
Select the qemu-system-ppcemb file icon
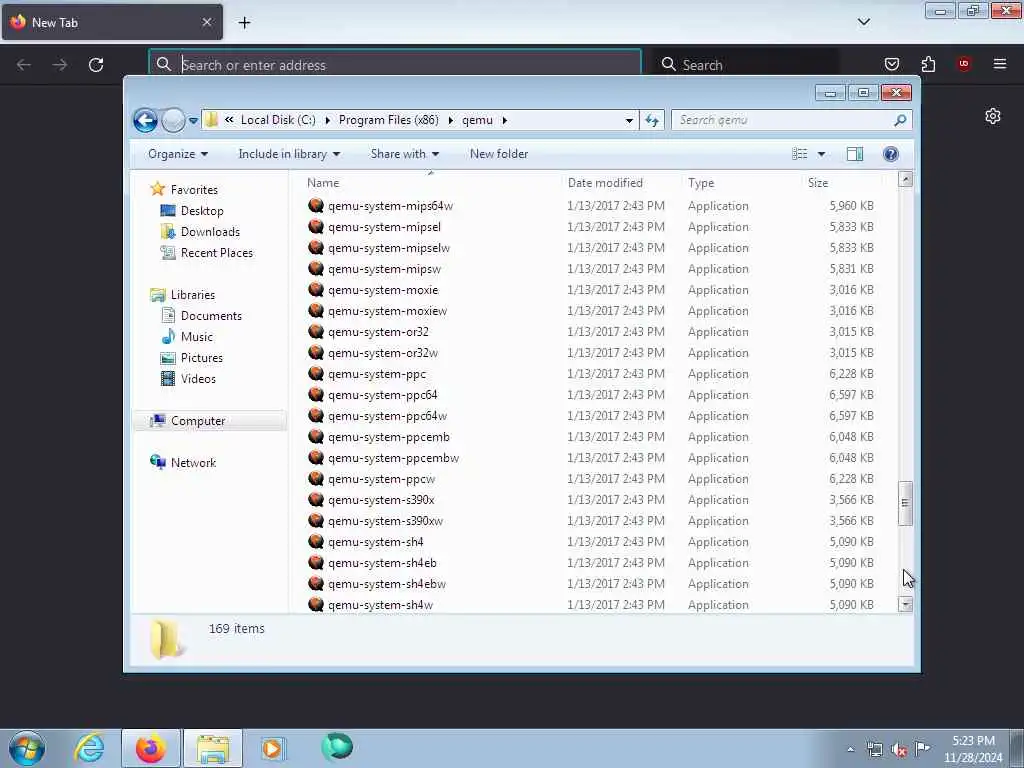pyautogui.click(x=316, y=436)
